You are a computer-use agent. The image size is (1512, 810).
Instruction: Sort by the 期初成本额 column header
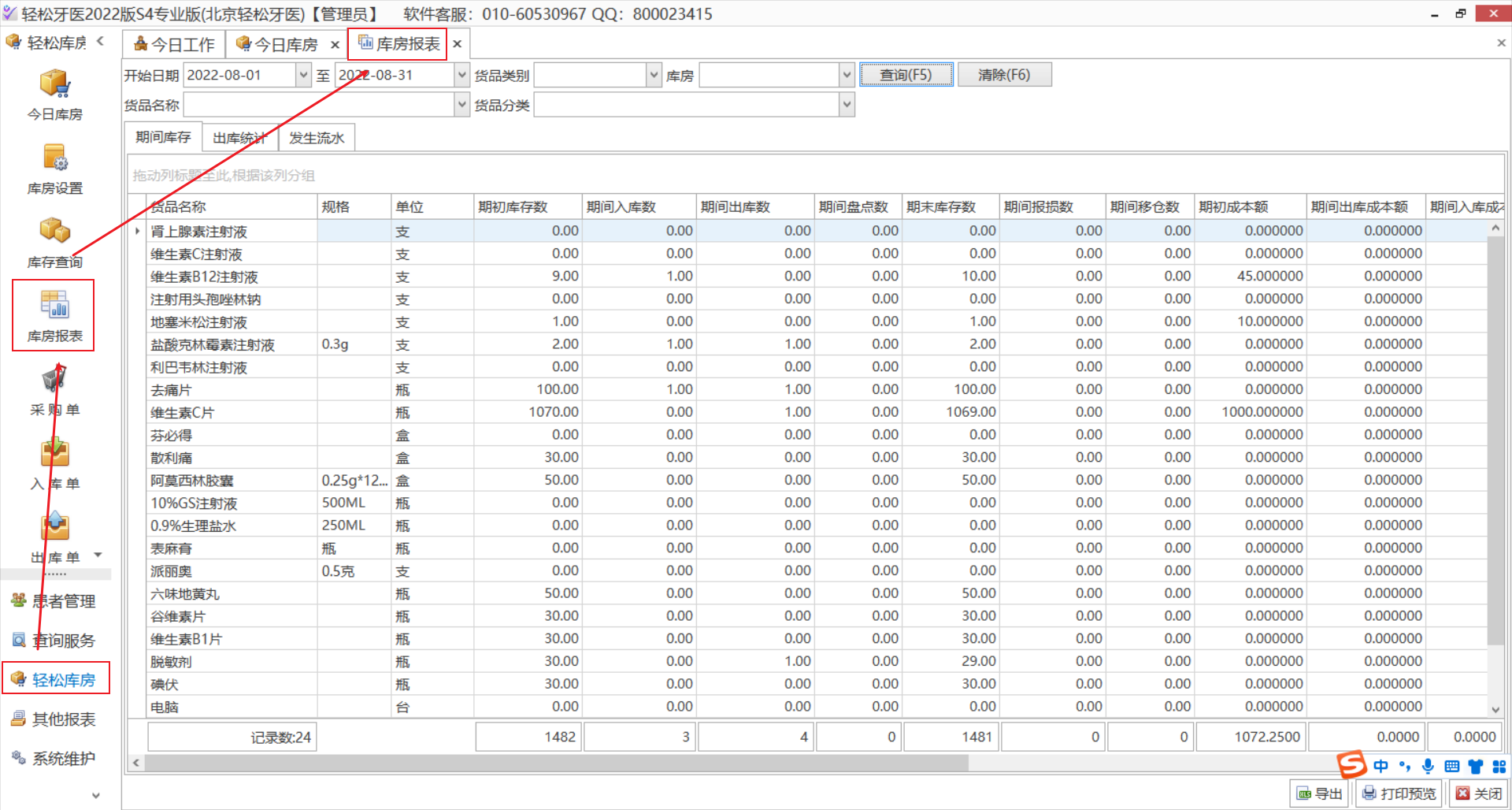[x=1250, y=206]
